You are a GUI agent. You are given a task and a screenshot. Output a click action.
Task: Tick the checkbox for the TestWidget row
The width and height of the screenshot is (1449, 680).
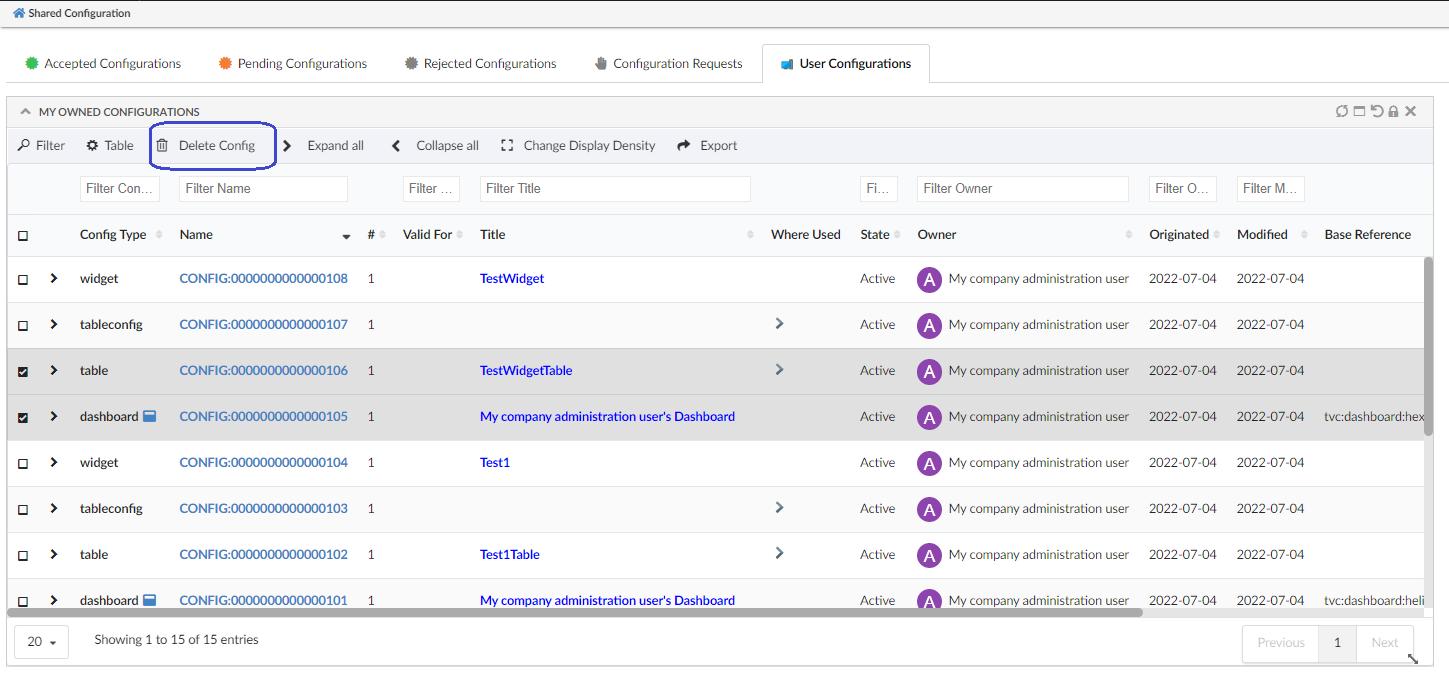coord(23,280)
